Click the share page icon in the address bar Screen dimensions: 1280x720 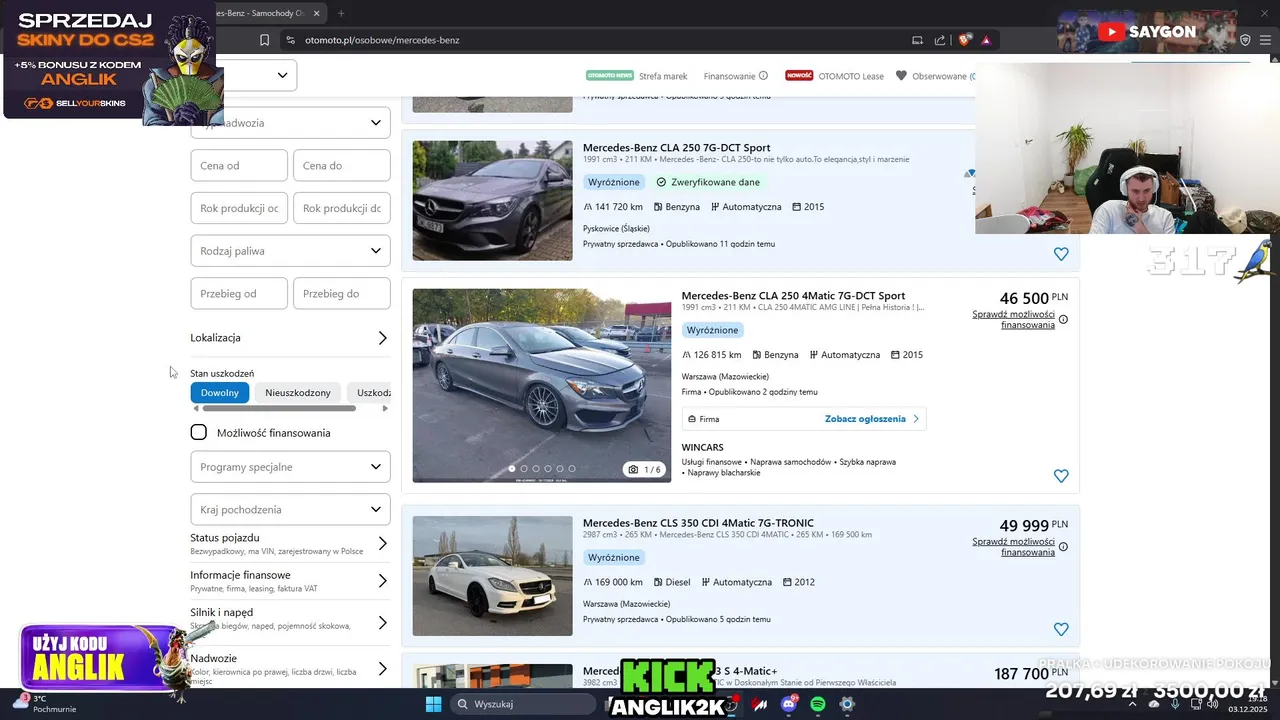(940, 40)
